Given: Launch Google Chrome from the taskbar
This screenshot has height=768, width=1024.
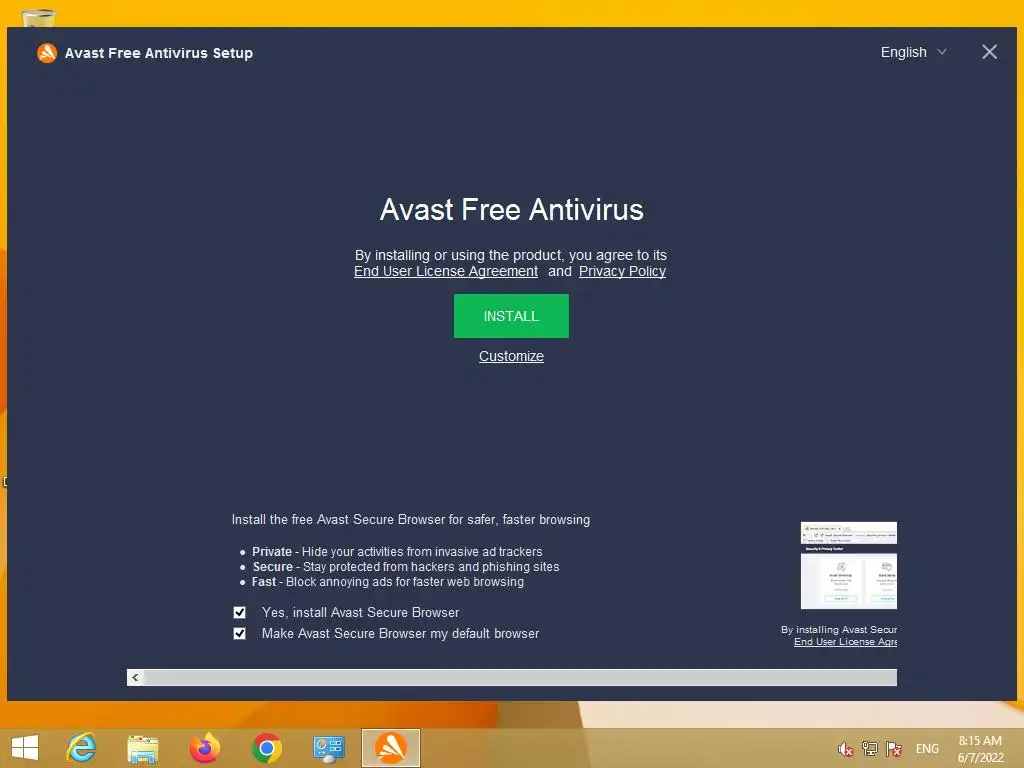Looking at the screenshot, I should click(x=266, y=748).
